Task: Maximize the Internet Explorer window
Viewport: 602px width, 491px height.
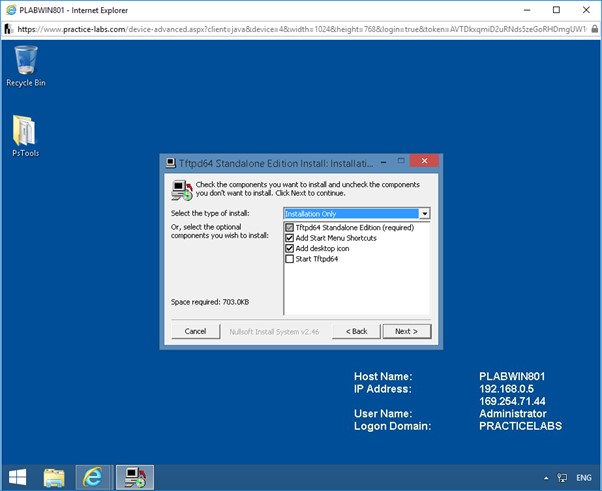Action: point(556,10)
